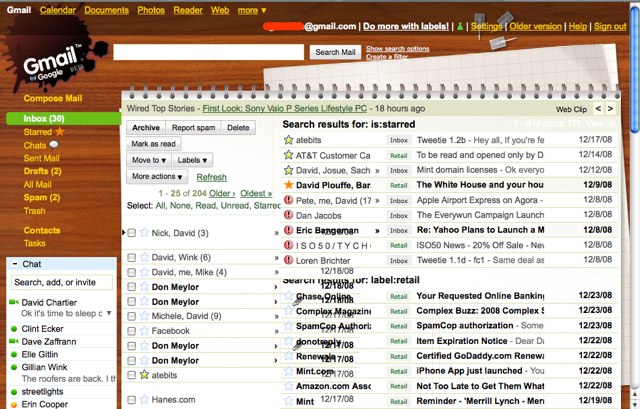640x409 pixels.
Task: Open the More actions dropdown
Action: [157, 176]
